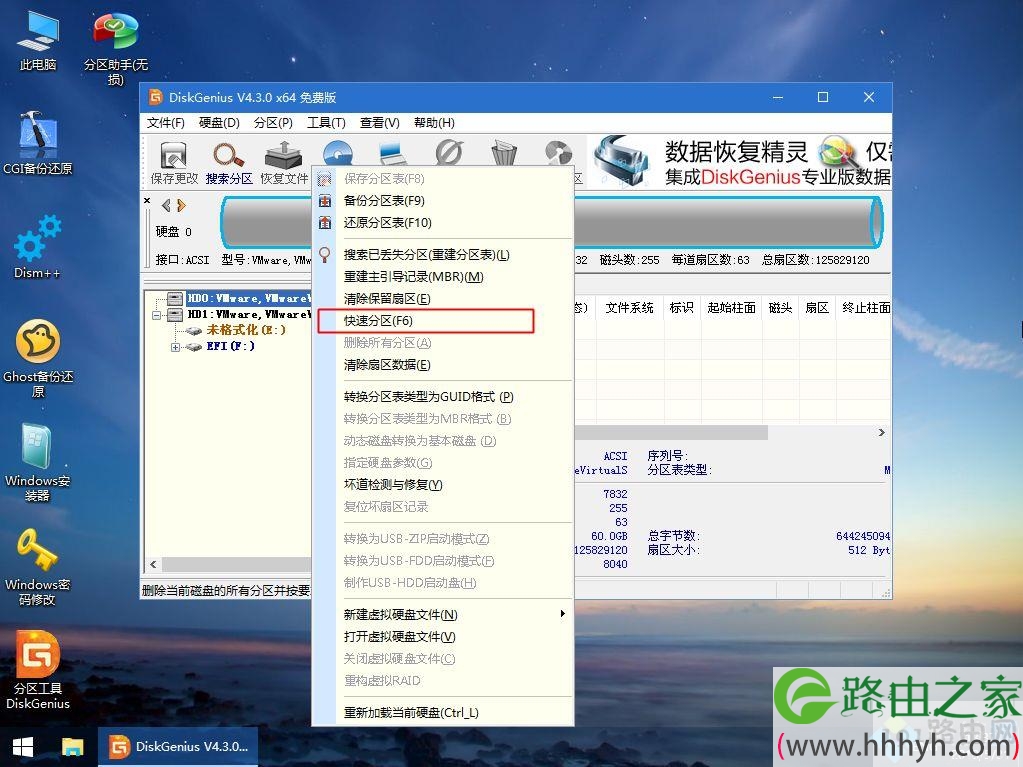The image size is (1023, 767).
Task: Choose 清除保留扇区 entry
Action: [x=443, y=299]
